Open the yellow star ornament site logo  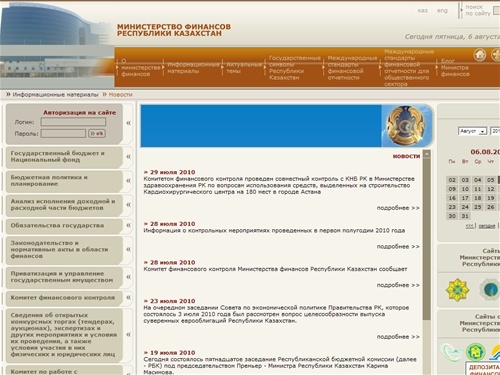(x=457, y=290)
